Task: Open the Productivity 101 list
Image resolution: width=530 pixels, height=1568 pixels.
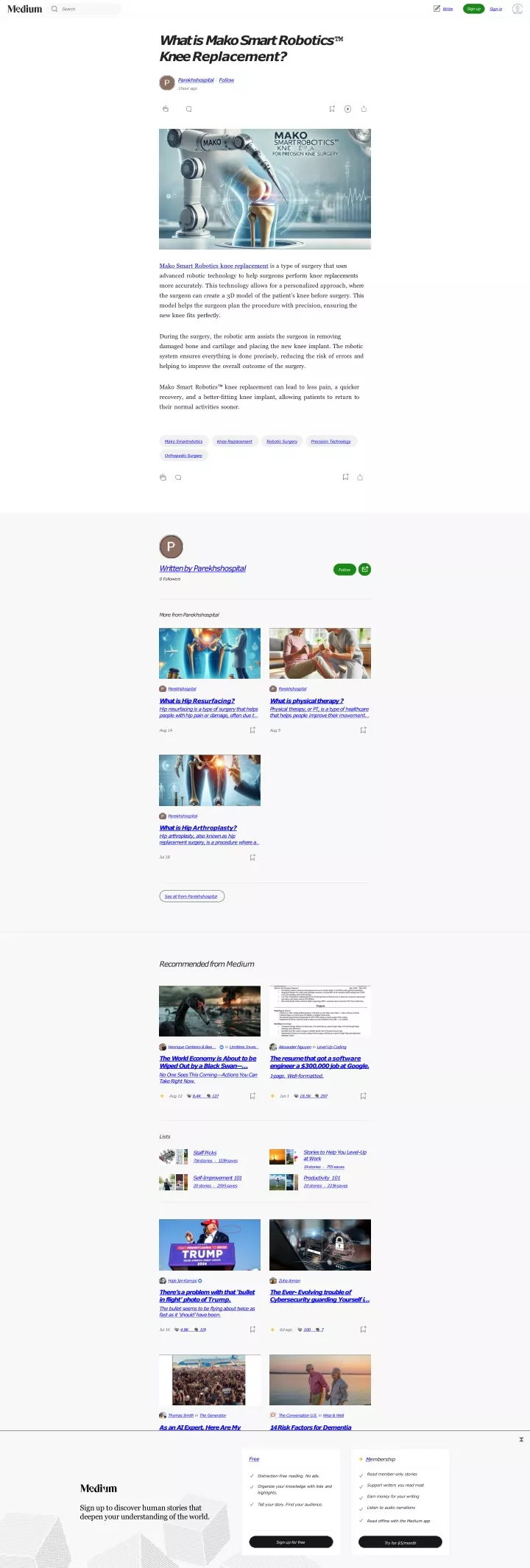Action: pos(322,1178)
